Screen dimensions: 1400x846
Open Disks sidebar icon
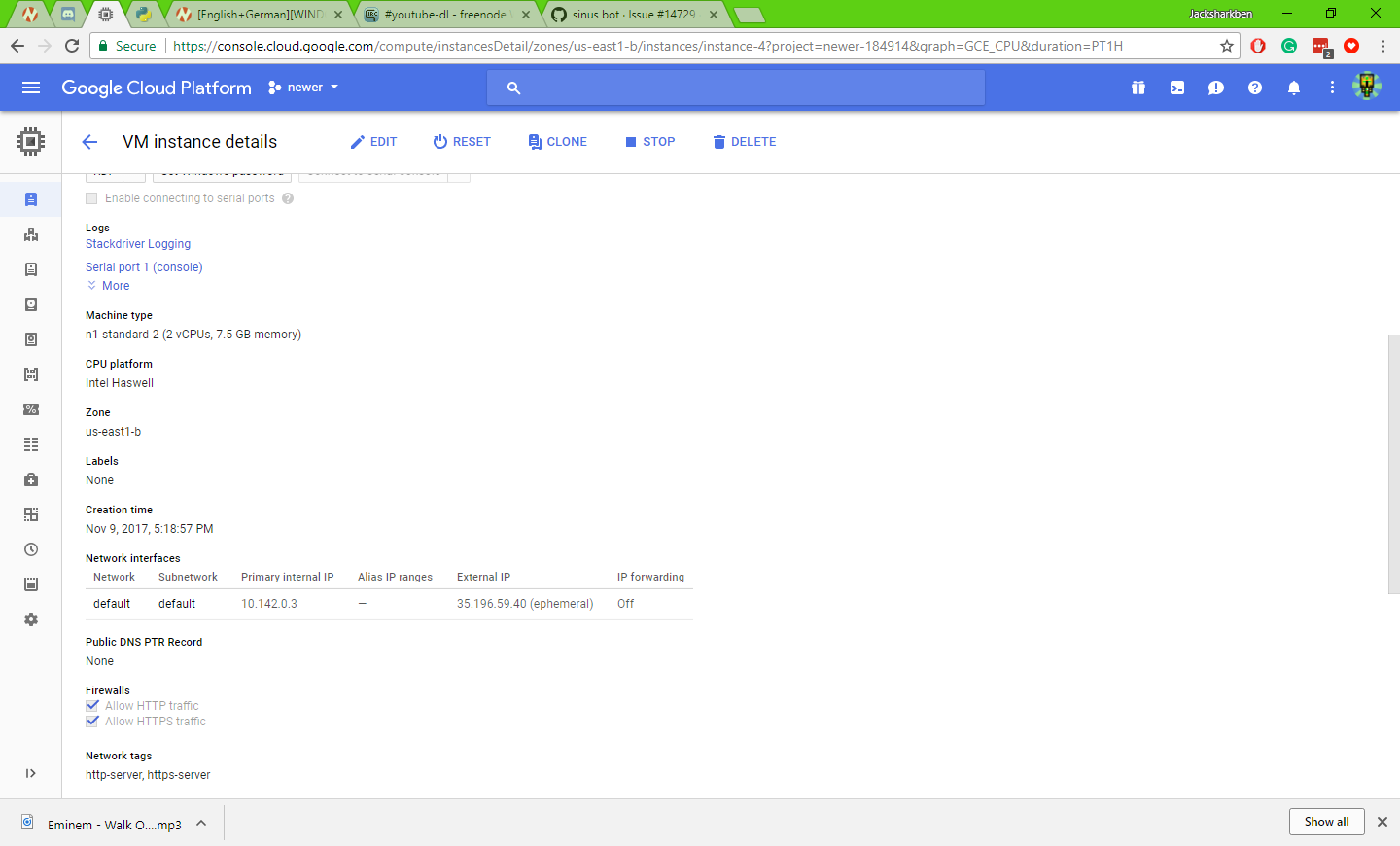click(31, 304)
